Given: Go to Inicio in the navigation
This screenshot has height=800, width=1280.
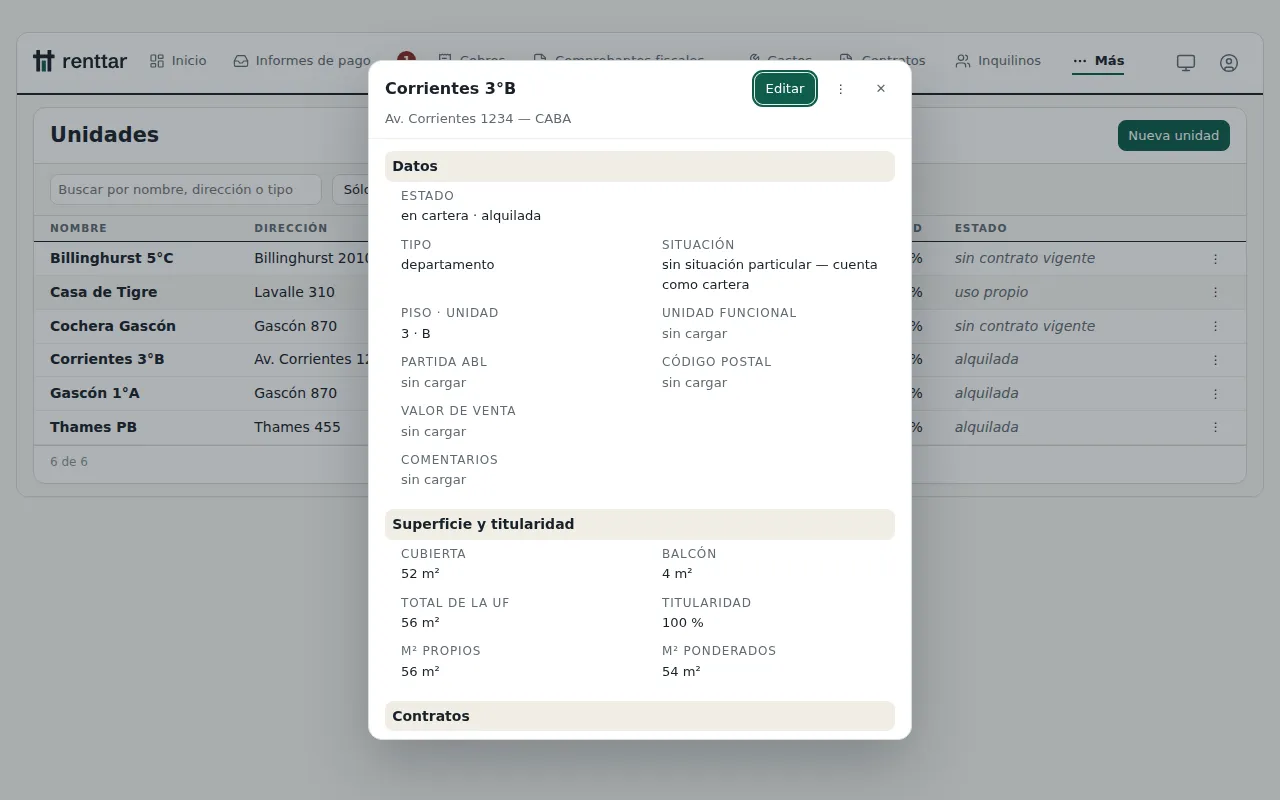Looking at the screenshot, I should 178,61.
